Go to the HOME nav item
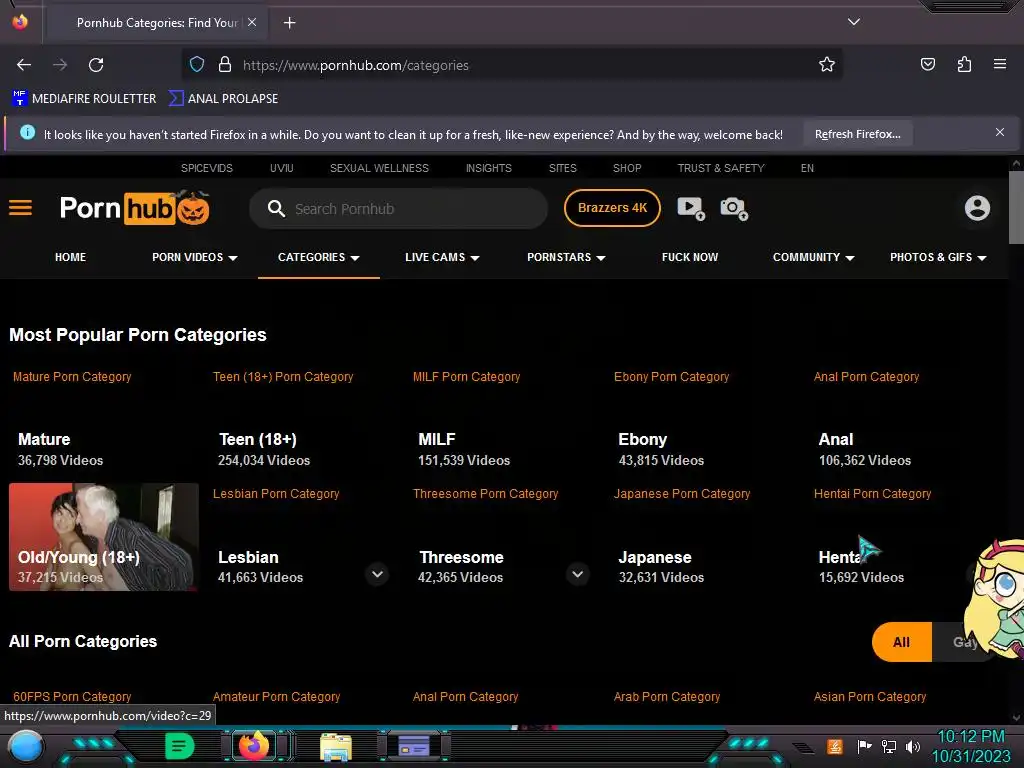The height and width of the screenshot is (768, 1024). coord(71,257)
